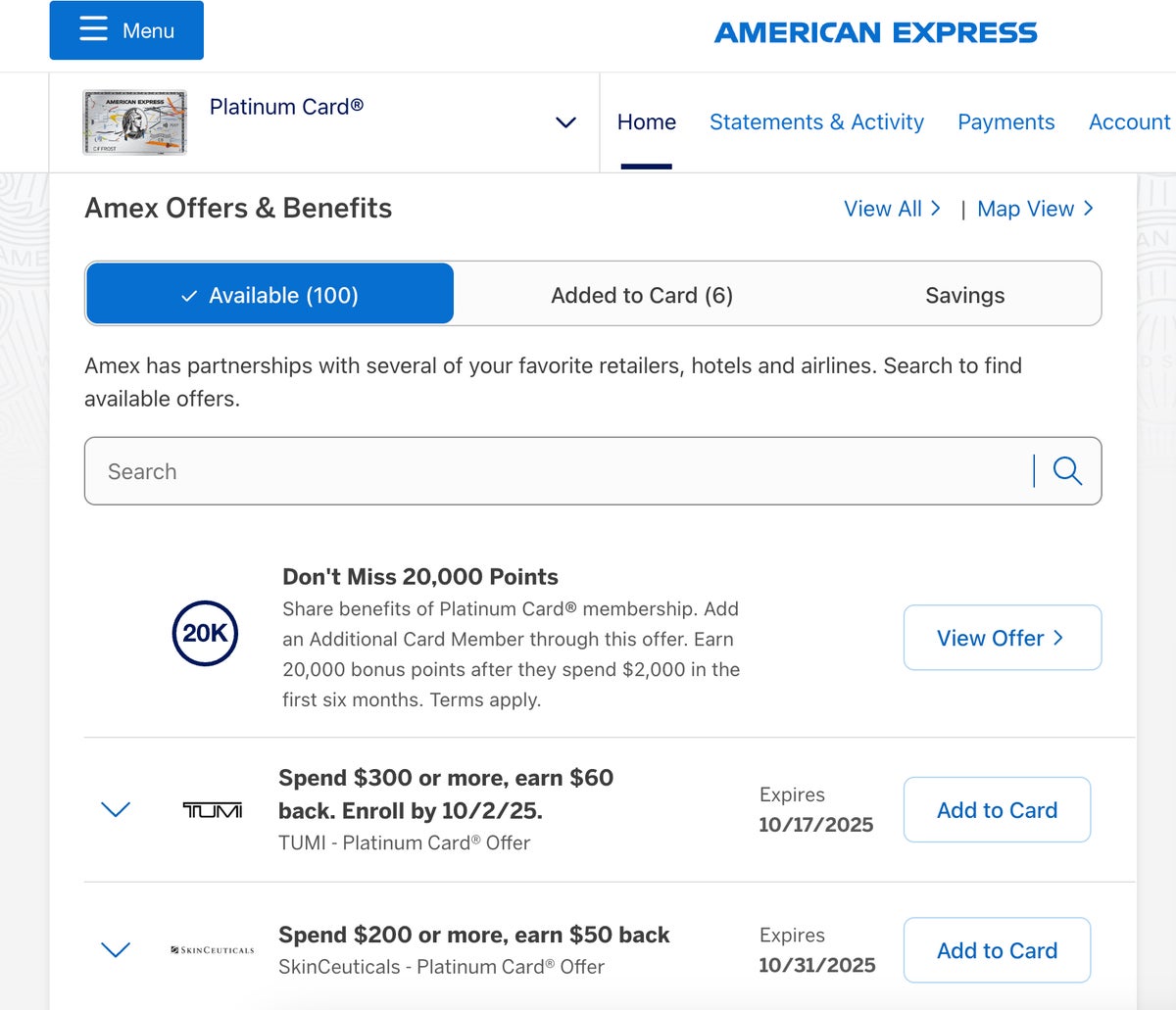The width and height of the screenshot is (1176, 1010).
Task: Open the Payments navigation item
Action: [1005, 122]
